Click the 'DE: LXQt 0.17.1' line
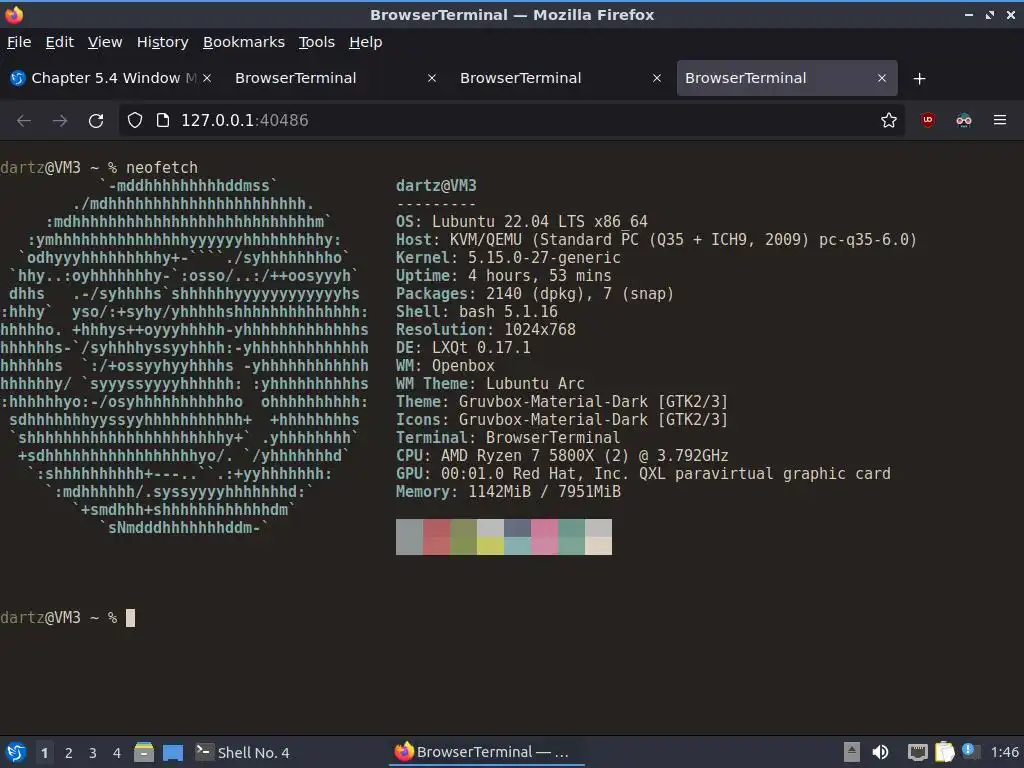 (x=463, y=347)
